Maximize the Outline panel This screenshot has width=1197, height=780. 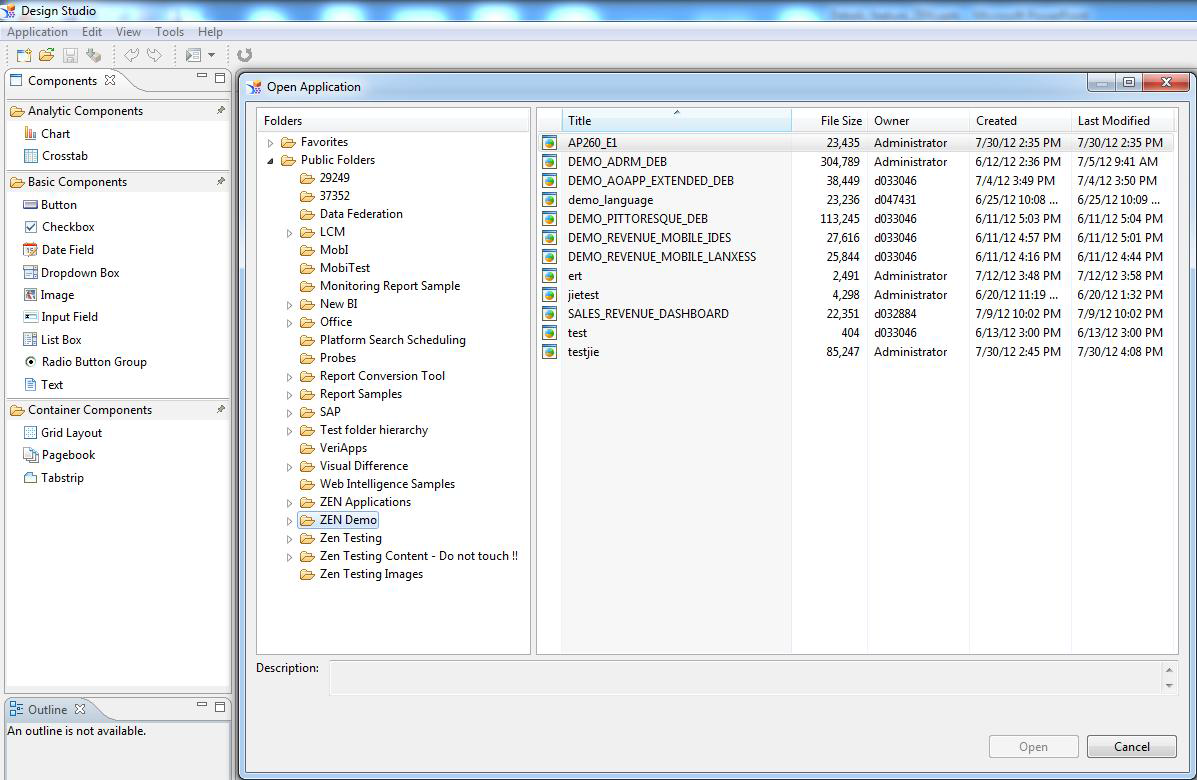[x=220, y=707]
